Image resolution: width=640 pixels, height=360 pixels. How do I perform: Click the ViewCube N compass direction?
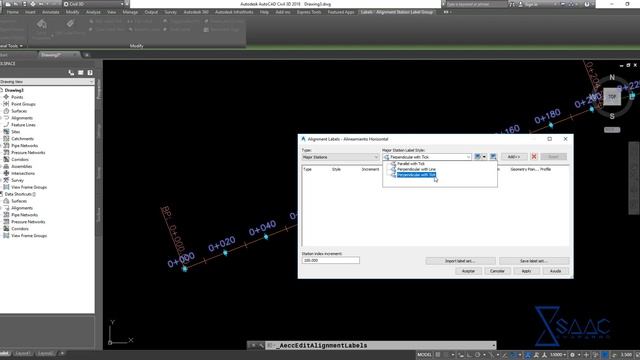(x=612, y=77)
